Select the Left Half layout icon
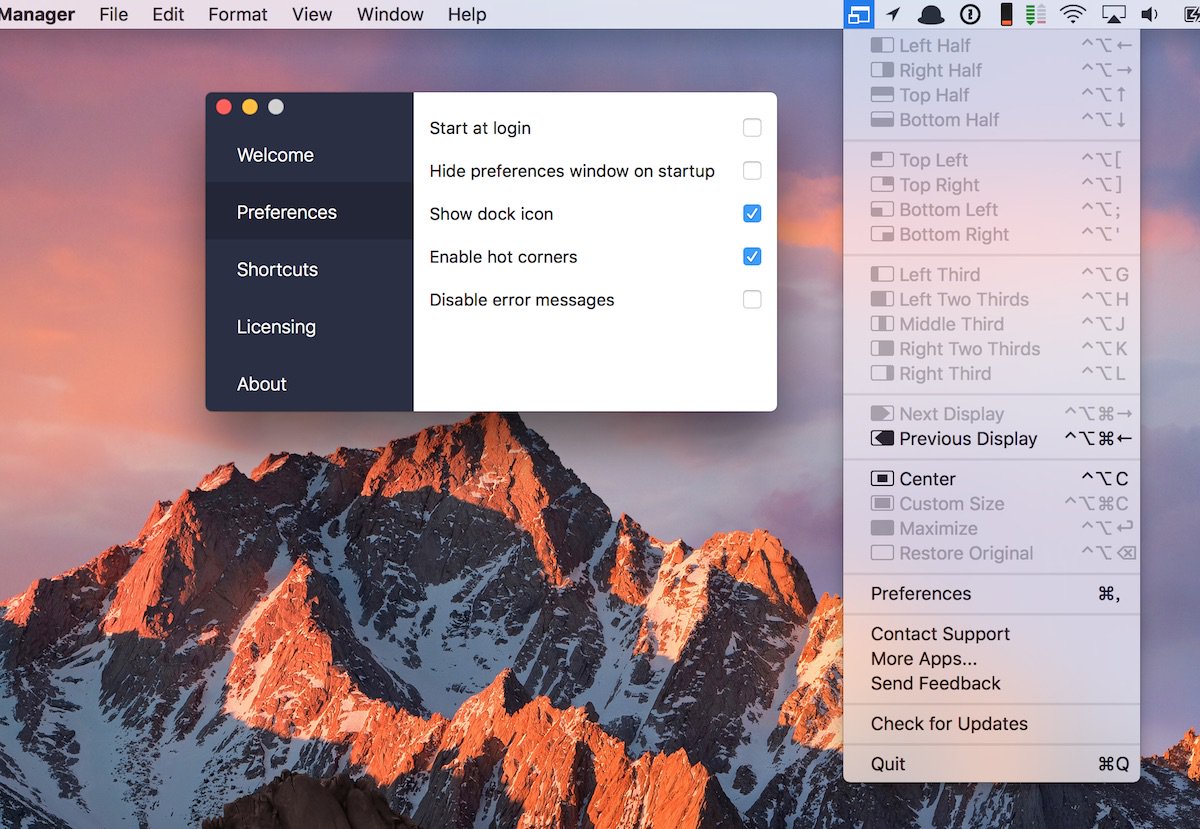This screenshot has width=1200, height=829. [x=884, y=45]
